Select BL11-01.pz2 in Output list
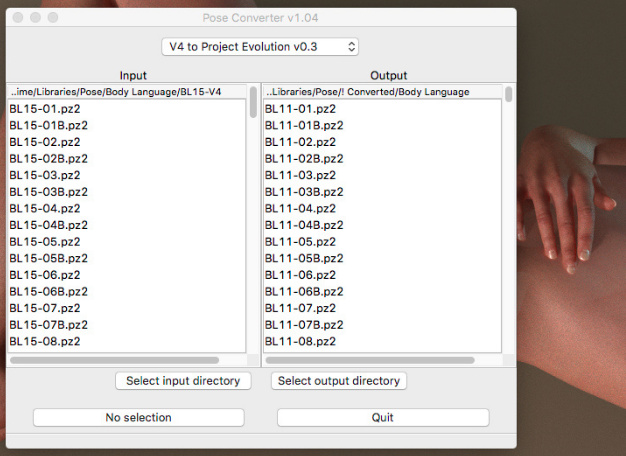Screen dimensions: 626x456 point(300,108)
